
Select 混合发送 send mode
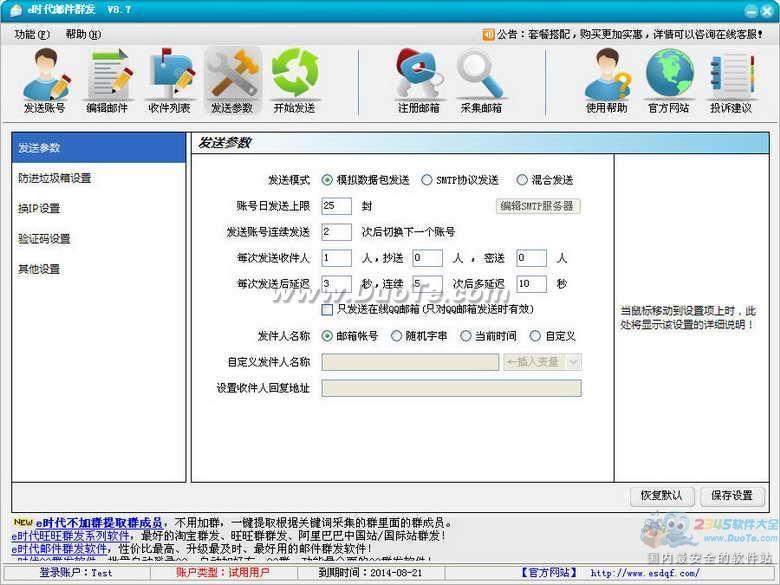pos(521,180)
